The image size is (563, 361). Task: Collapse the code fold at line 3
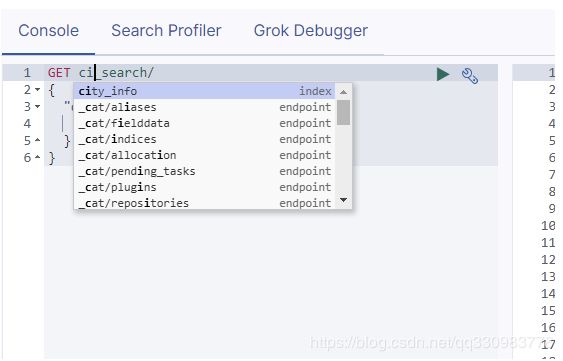(x=37, y=107)
